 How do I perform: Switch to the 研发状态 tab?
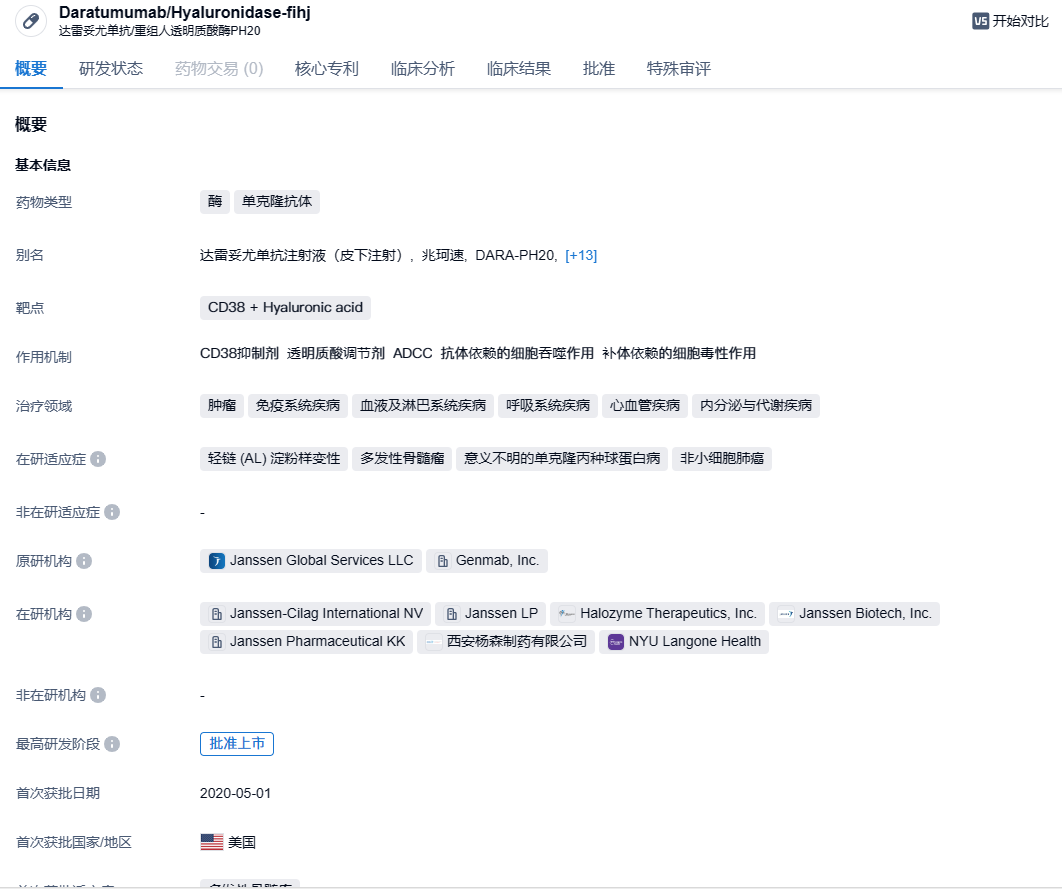pyautogui.click(x=111, y=69)
